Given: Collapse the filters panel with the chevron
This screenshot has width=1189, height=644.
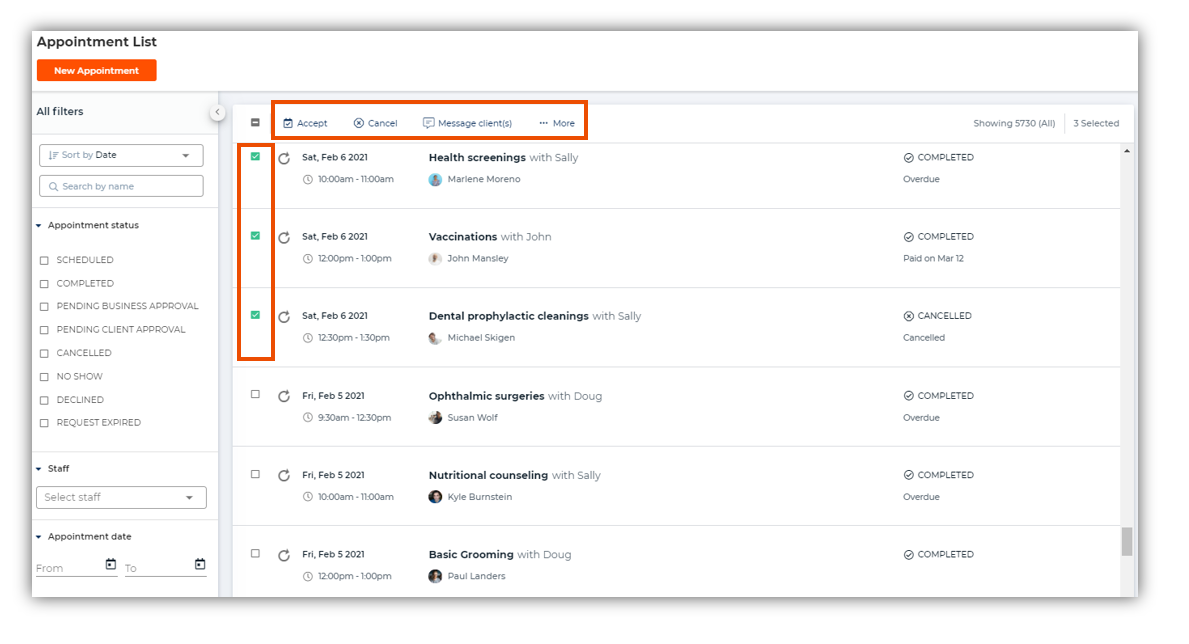Looking at the screenshot, I should (x=218, y=112).
